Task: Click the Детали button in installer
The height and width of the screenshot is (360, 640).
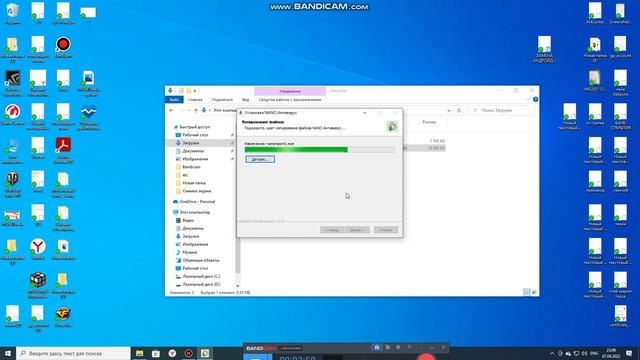Action: click(260, 159)
